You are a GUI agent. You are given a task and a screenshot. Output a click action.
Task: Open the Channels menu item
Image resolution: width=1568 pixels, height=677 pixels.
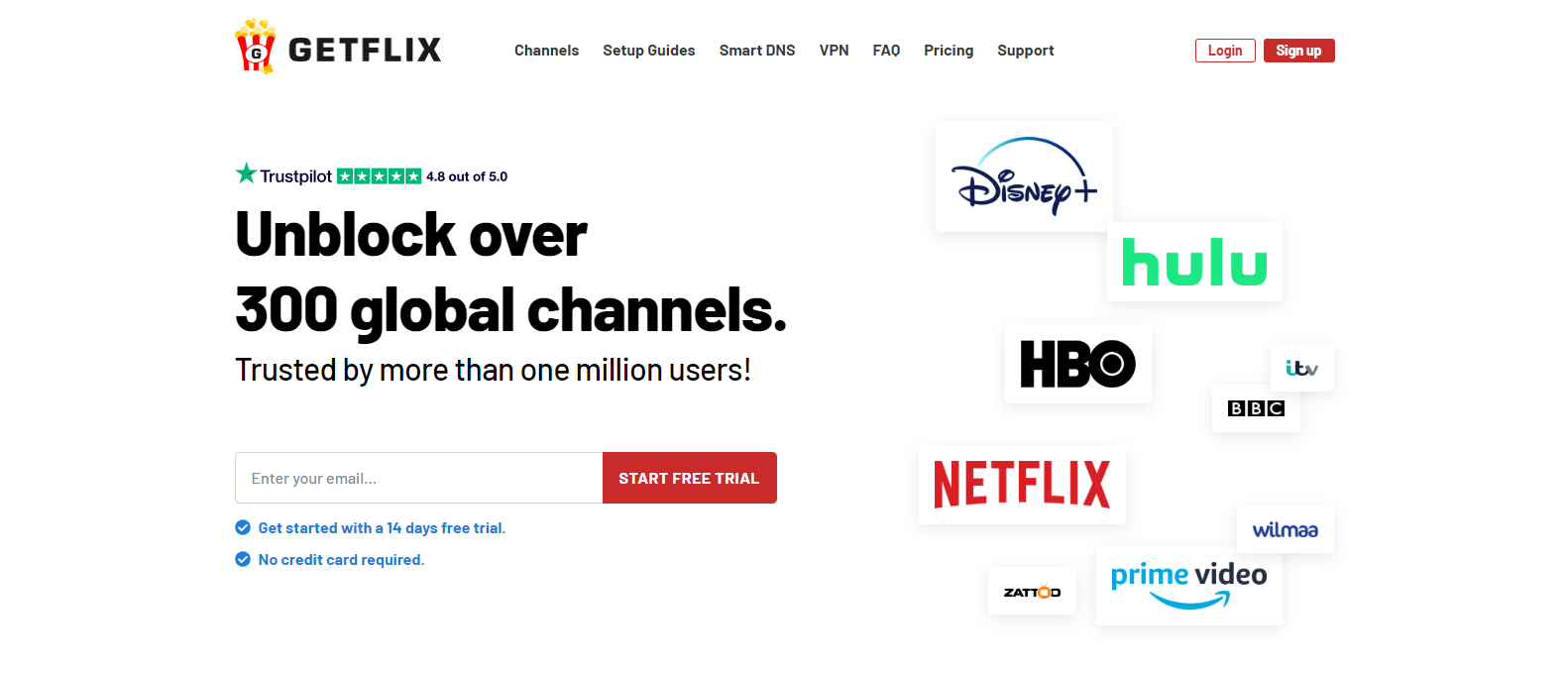point(546,51)
